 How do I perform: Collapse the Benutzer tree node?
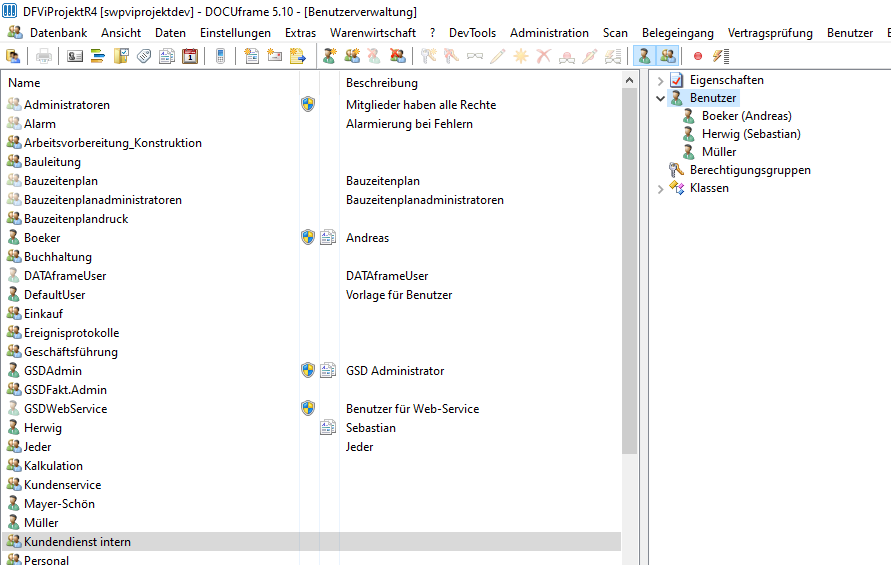click(660, 98)
